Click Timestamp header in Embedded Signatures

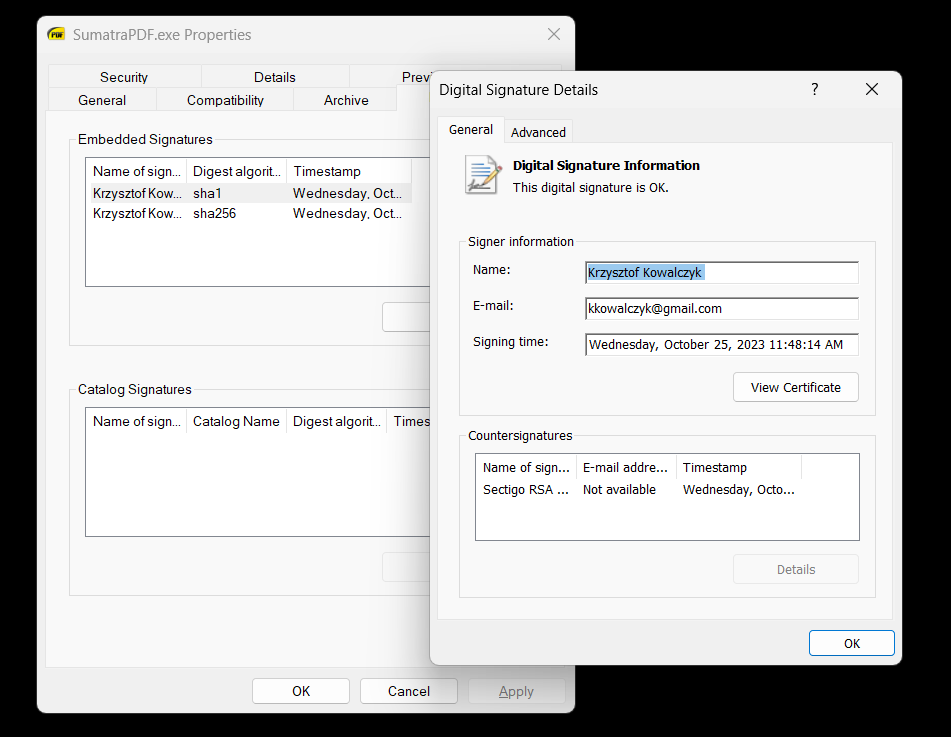[x=349, y=171]
